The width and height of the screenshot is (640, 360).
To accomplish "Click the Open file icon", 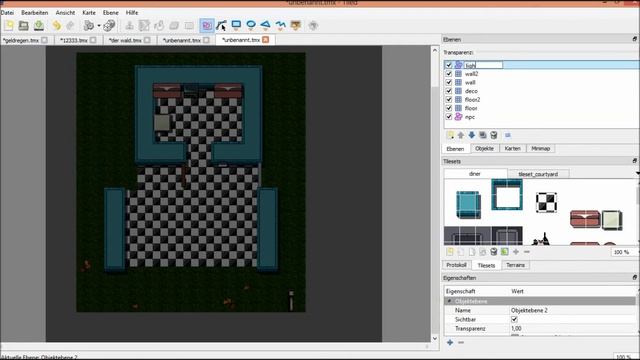I will [x=24, y=26].
